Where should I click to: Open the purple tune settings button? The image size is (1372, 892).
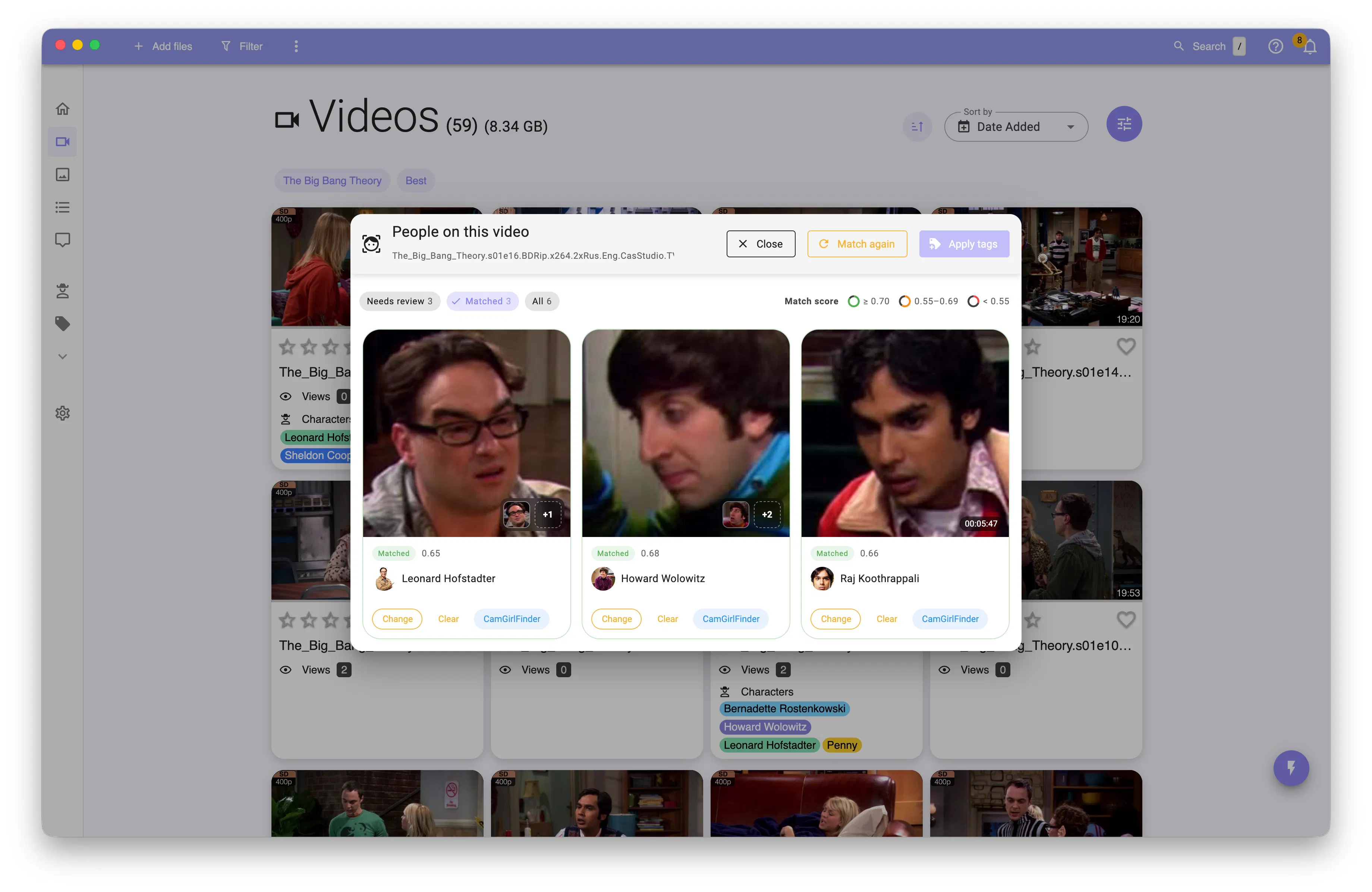coord(1124,124)
